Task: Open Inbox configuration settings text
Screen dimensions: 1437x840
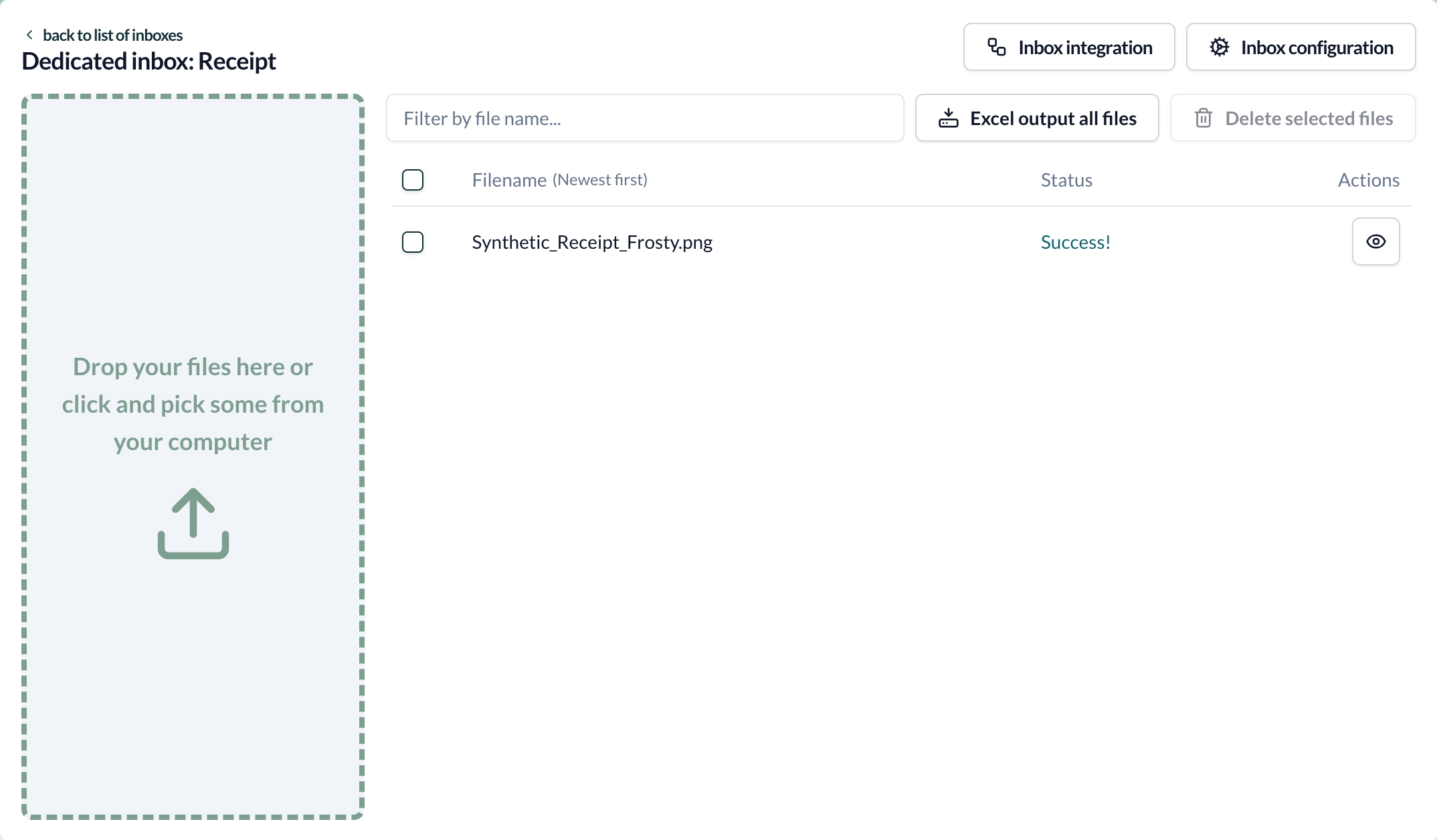Action: [1317, 47]
